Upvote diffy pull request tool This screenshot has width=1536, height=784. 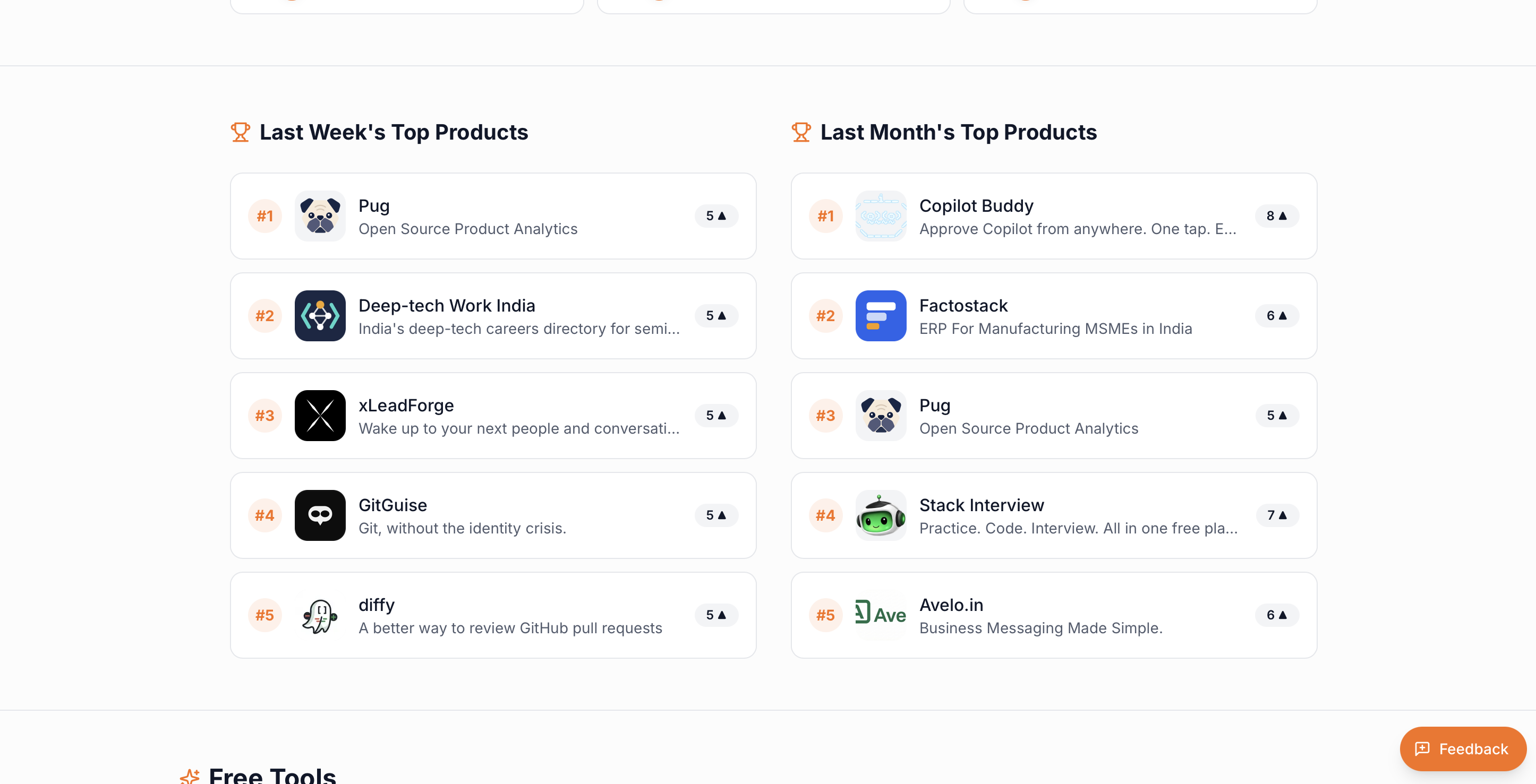716,615
